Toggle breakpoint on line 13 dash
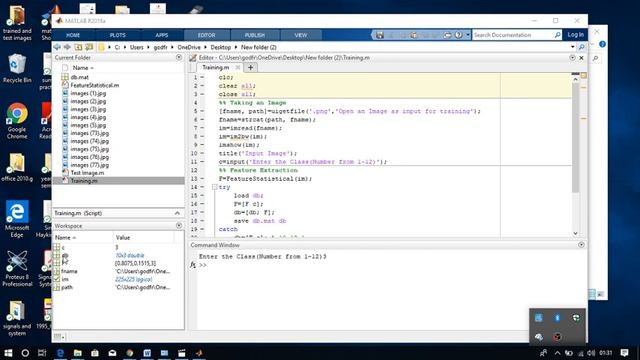The width and height of the screenshot is (640, 360). click(x=202, y=179)
